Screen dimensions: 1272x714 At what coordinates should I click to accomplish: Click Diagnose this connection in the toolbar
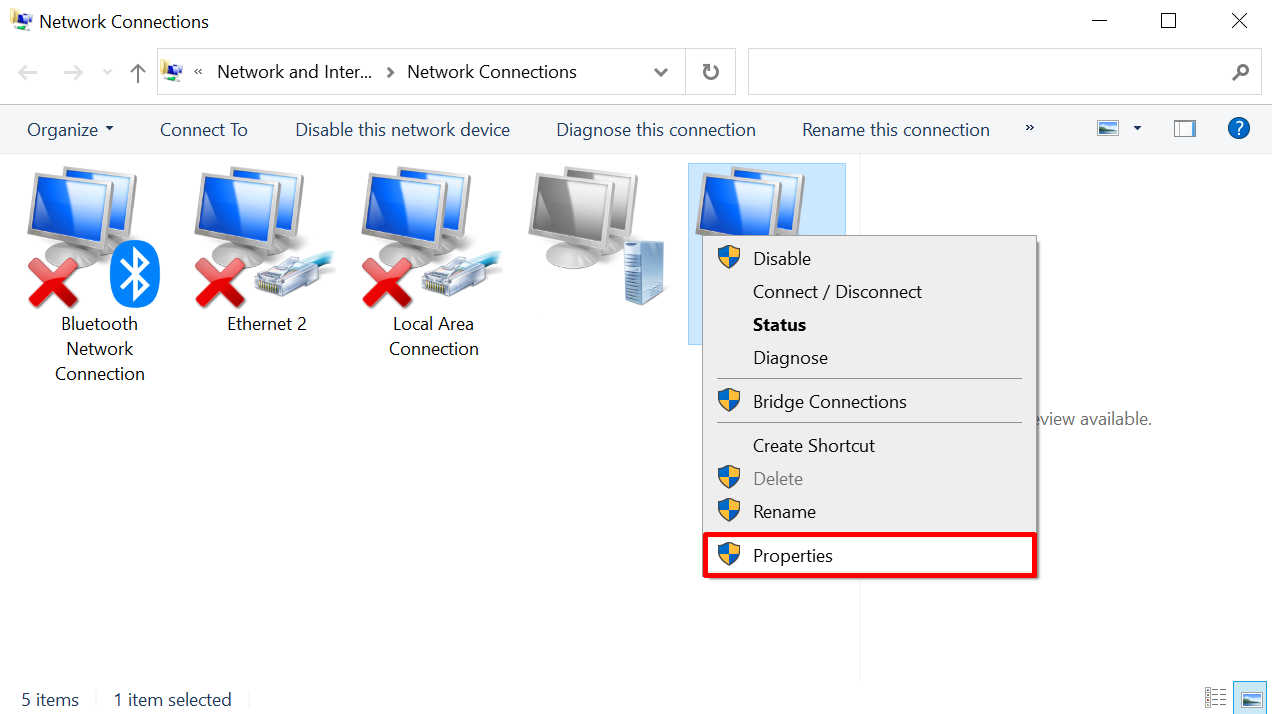(x=655, y=129)
